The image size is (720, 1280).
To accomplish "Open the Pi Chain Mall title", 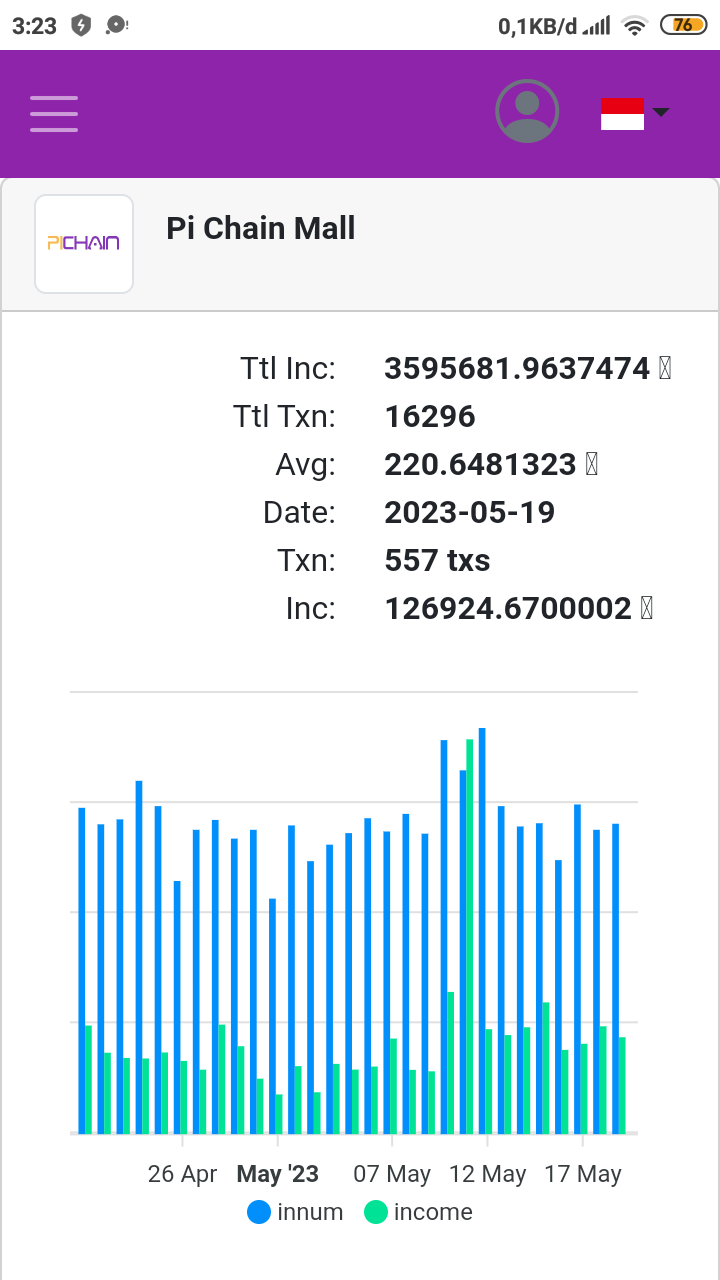I will pyautogui.click(x=261, y=229).
